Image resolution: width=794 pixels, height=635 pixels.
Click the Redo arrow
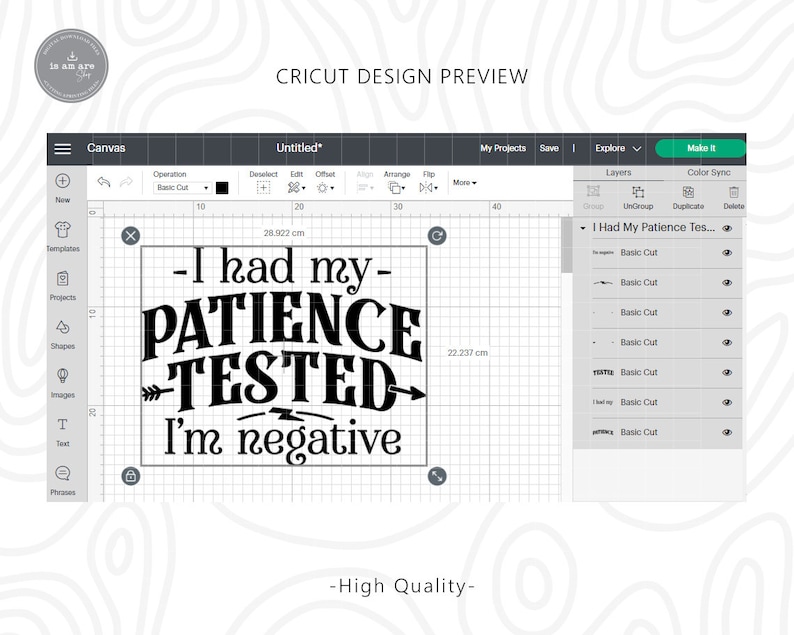pyautogui.click(x=126, y=182)
